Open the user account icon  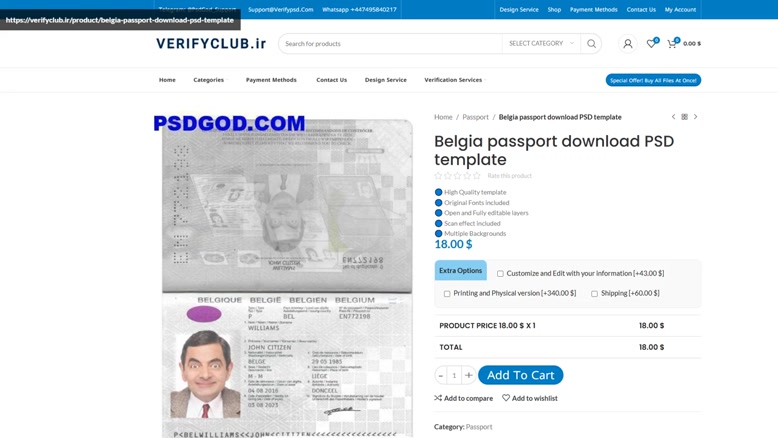pos(628,44)
